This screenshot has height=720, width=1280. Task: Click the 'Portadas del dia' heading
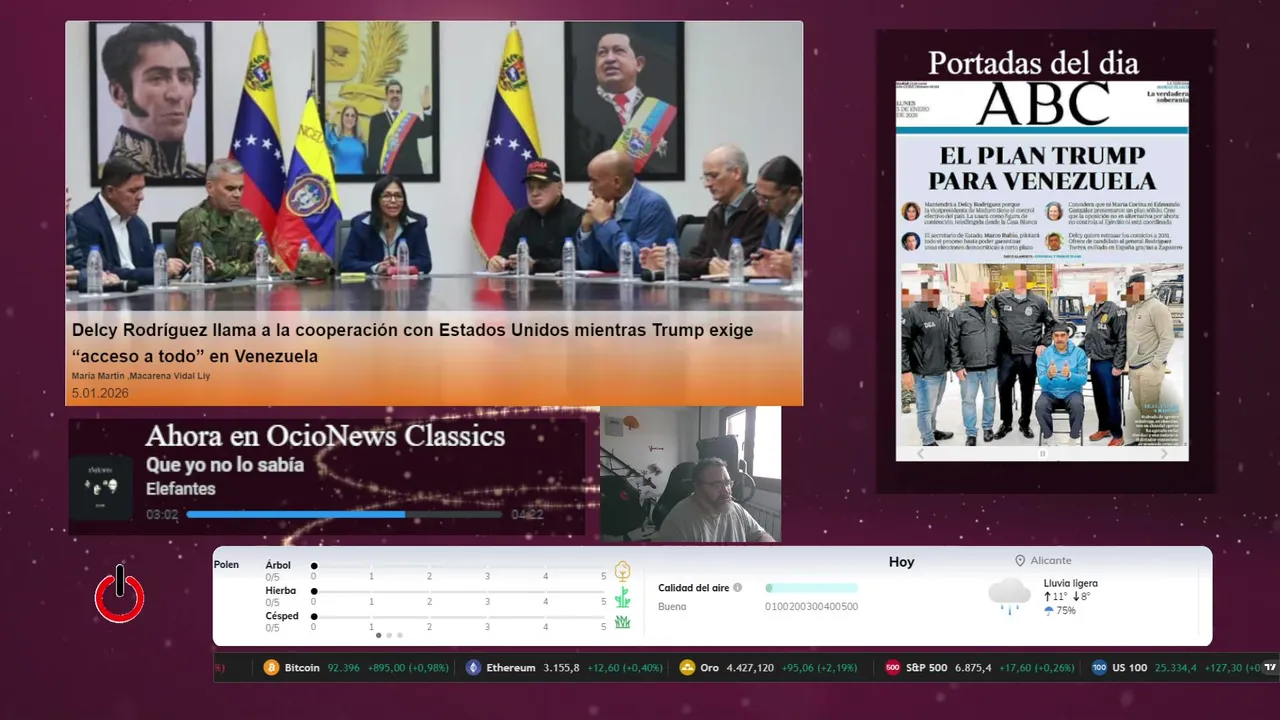[1033, 63]
